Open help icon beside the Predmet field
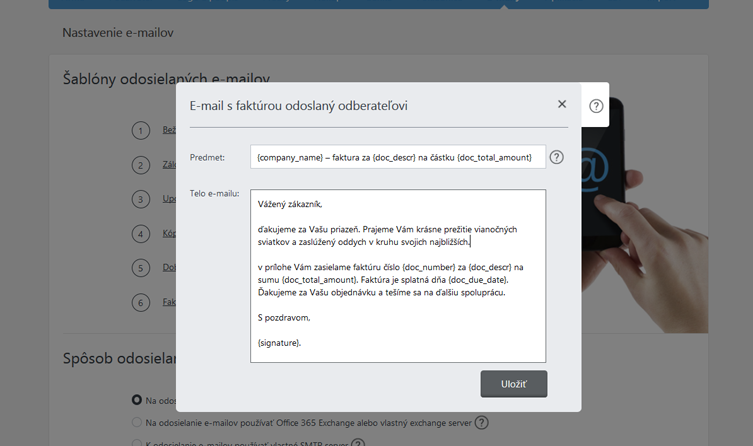 (x=557, y=157)
